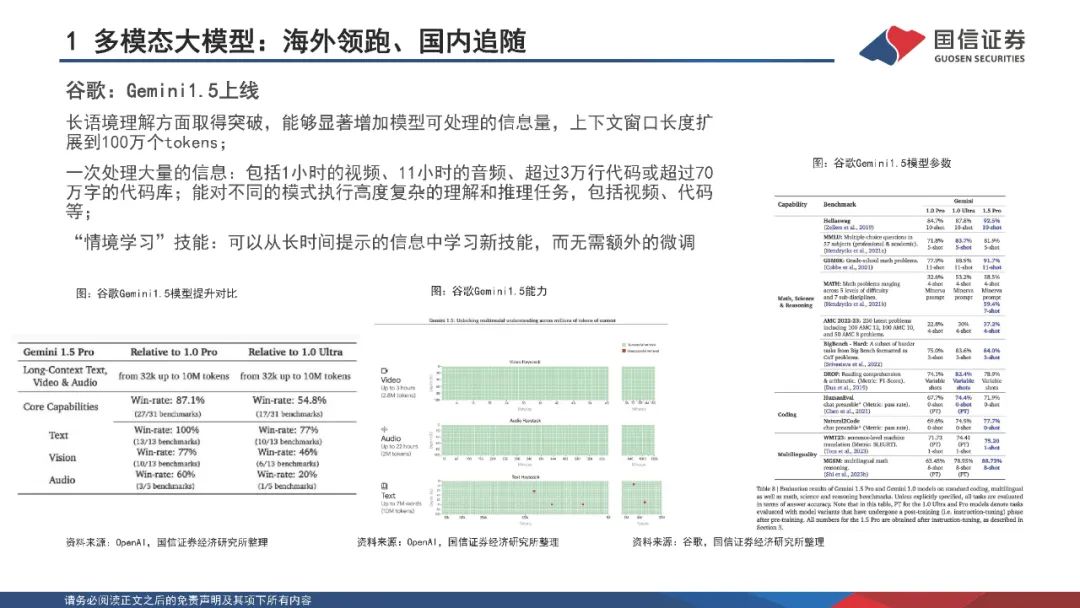Click the OpenAI source note below the capability chart
The image size is (1080, 608).
[x=458, y=543]
